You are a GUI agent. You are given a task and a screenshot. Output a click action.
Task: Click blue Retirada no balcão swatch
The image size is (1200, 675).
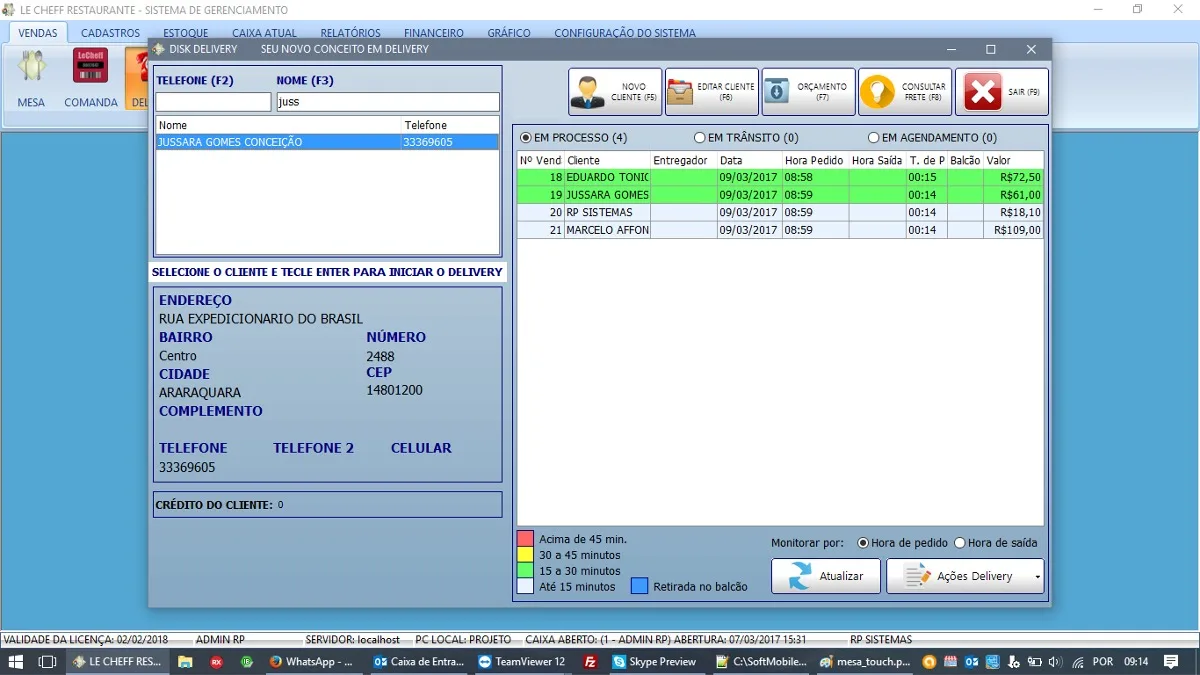coord(639,586)
